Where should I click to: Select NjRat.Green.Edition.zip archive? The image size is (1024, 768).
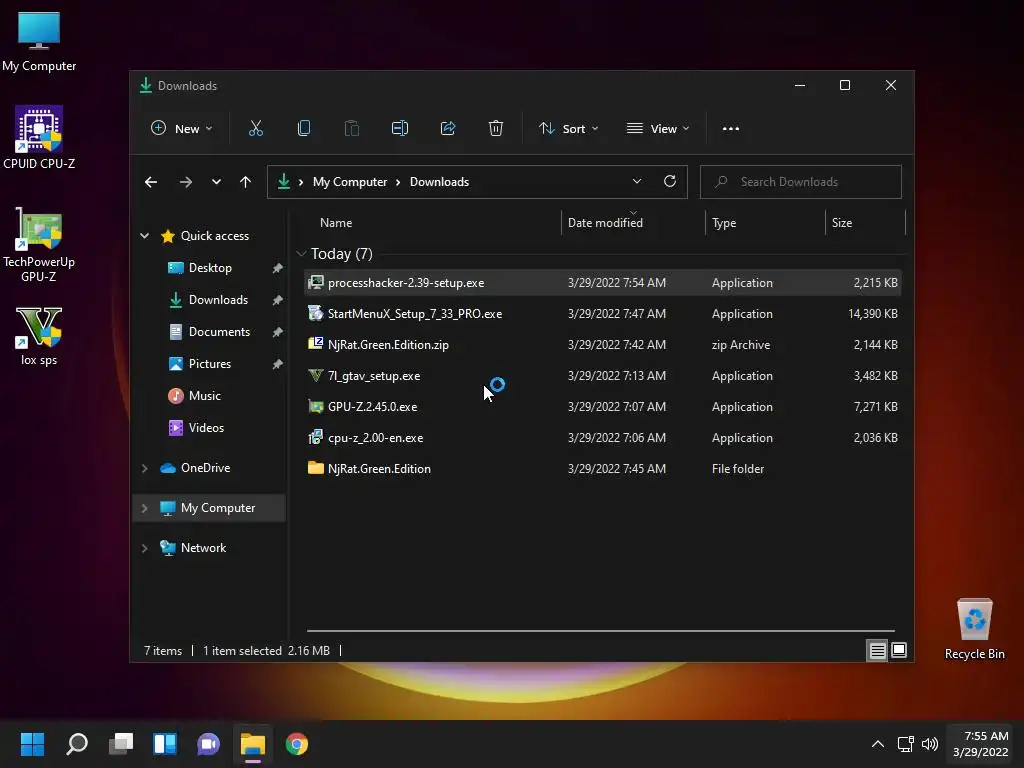pyautogui.click(x=603, y=345)
